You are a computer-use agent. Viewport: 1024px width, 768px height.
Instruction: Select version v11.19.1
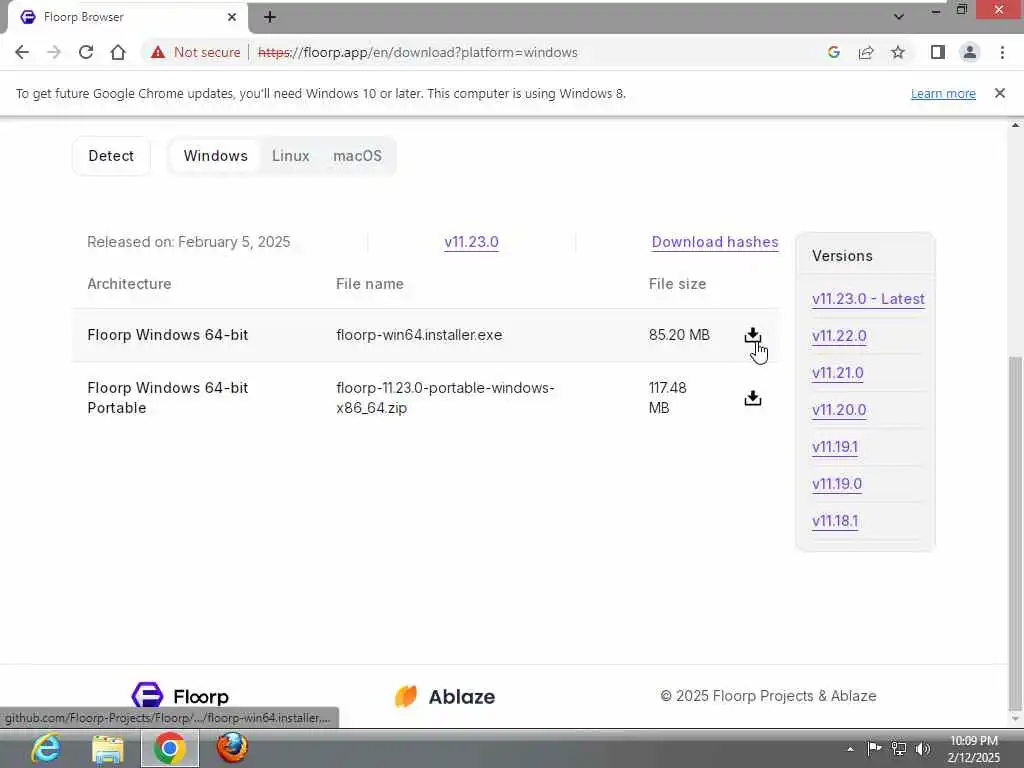(835, 447)
